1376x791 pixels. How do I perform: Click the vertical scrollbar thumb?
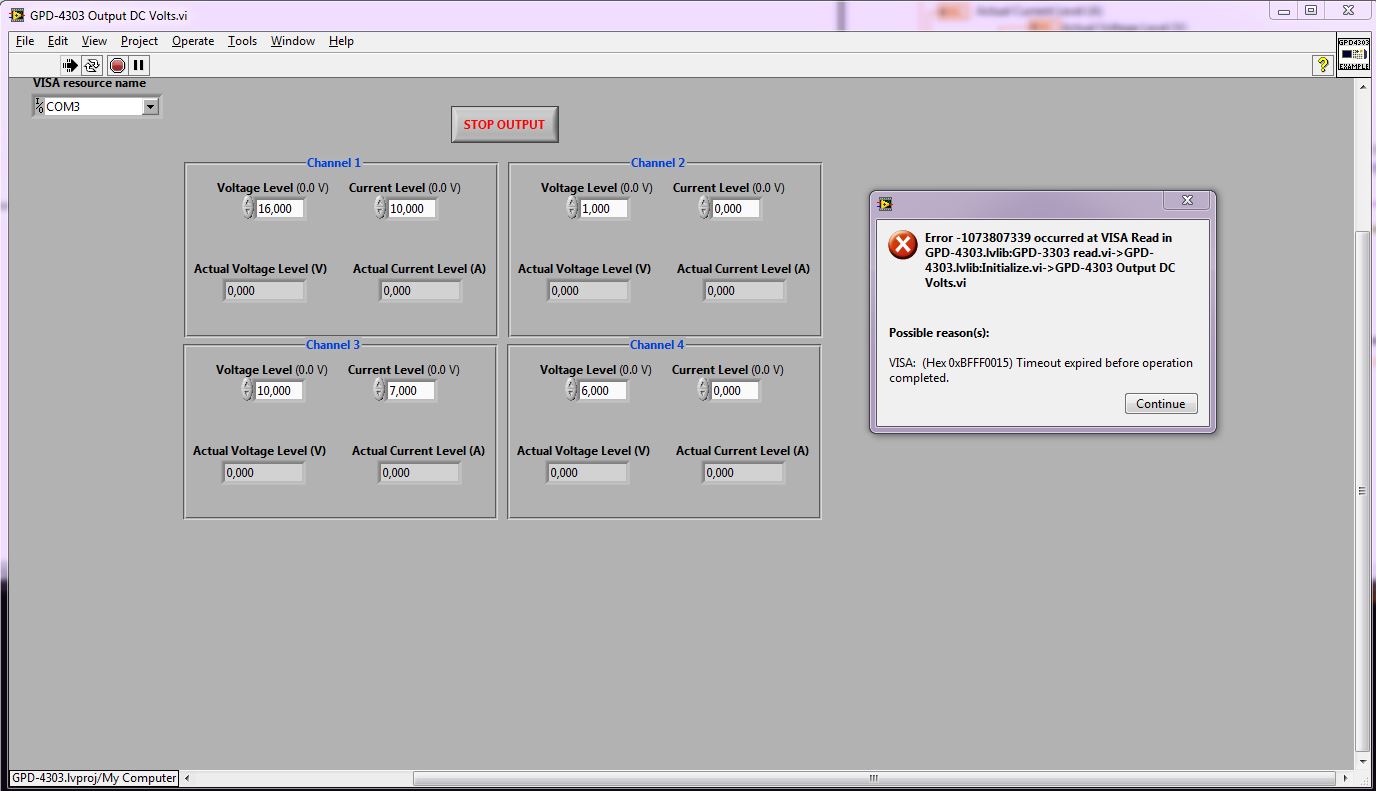click(1361, 490)
